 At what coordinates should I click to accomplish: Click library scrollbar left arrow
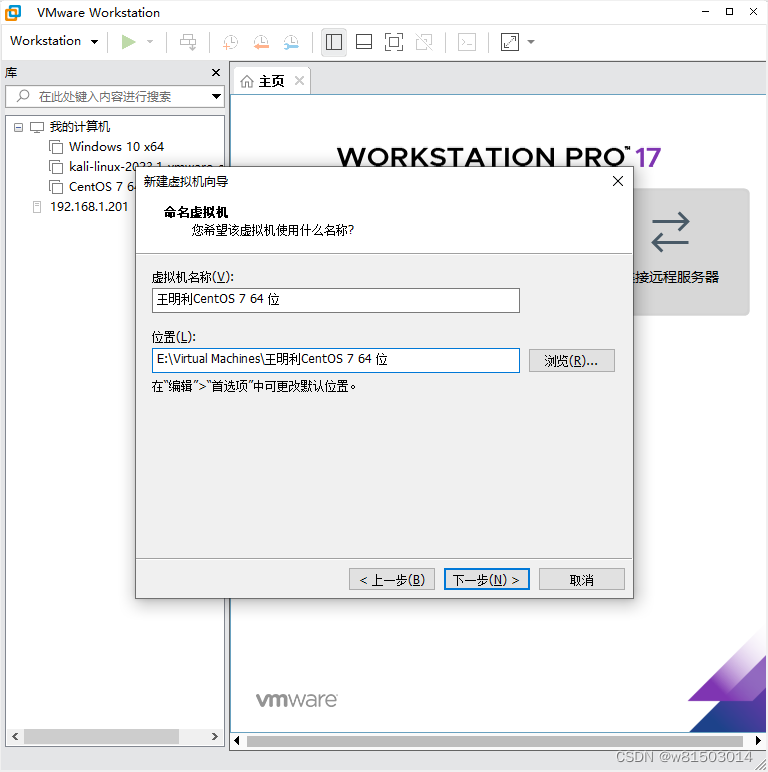pos(15,737)
